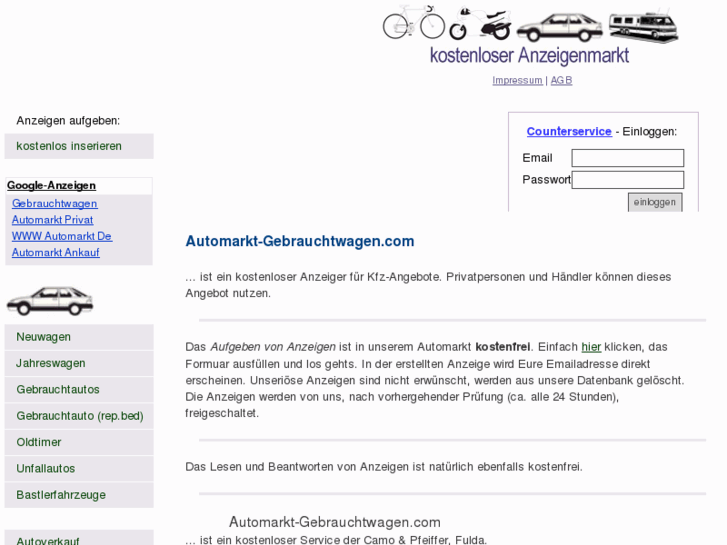Select Gebrauchtautos in the sidebar menu
This screenshot has height=545, width=727.
tap(79, 390)
